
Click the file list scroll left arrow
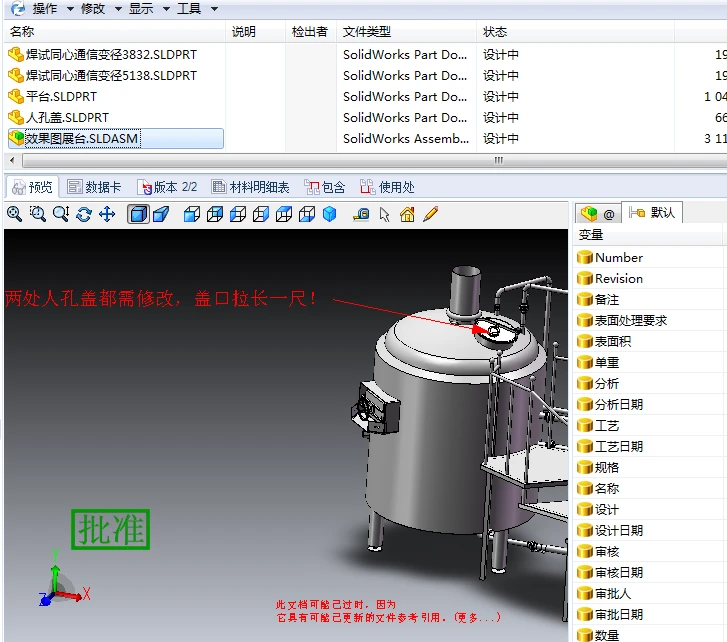click(x=13, y=160)
